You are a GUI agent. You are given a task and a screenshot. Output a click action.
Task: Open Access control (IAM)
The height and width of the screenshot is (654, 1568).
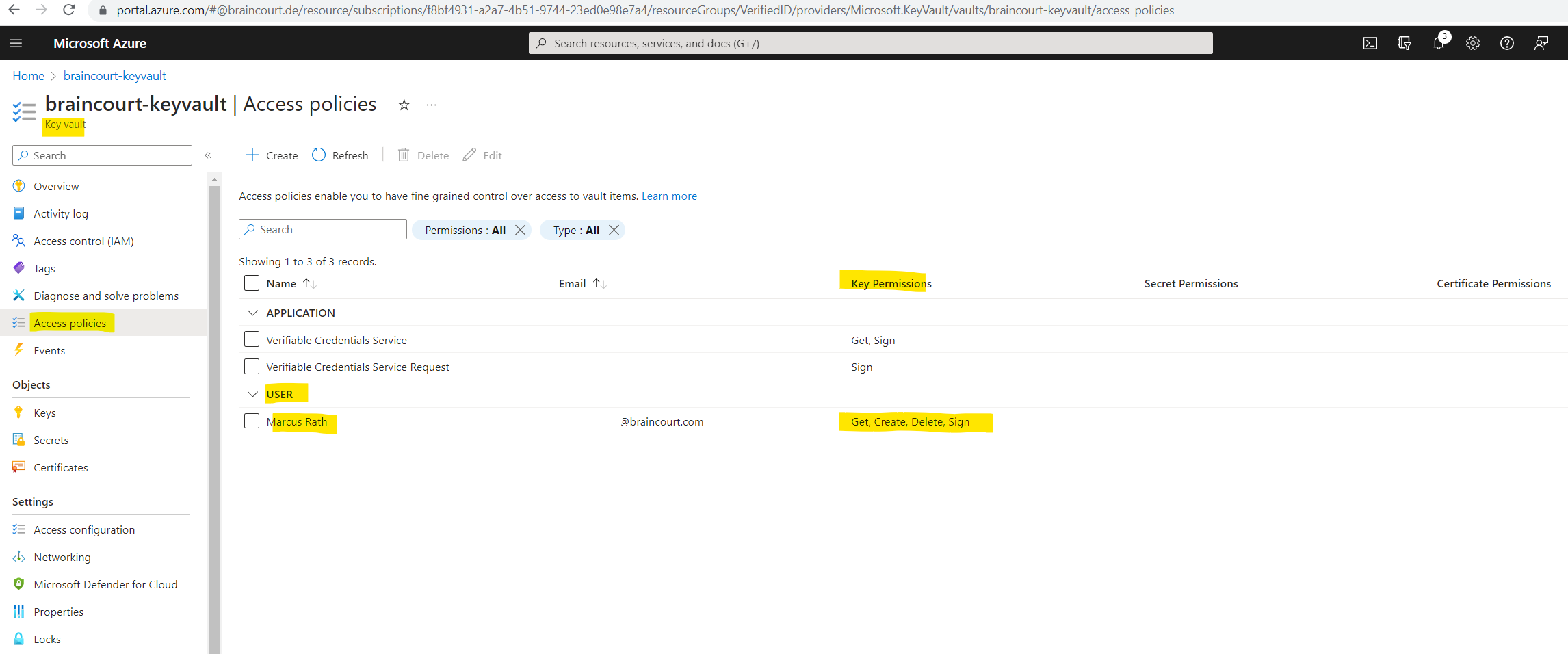tap(83, 241)
